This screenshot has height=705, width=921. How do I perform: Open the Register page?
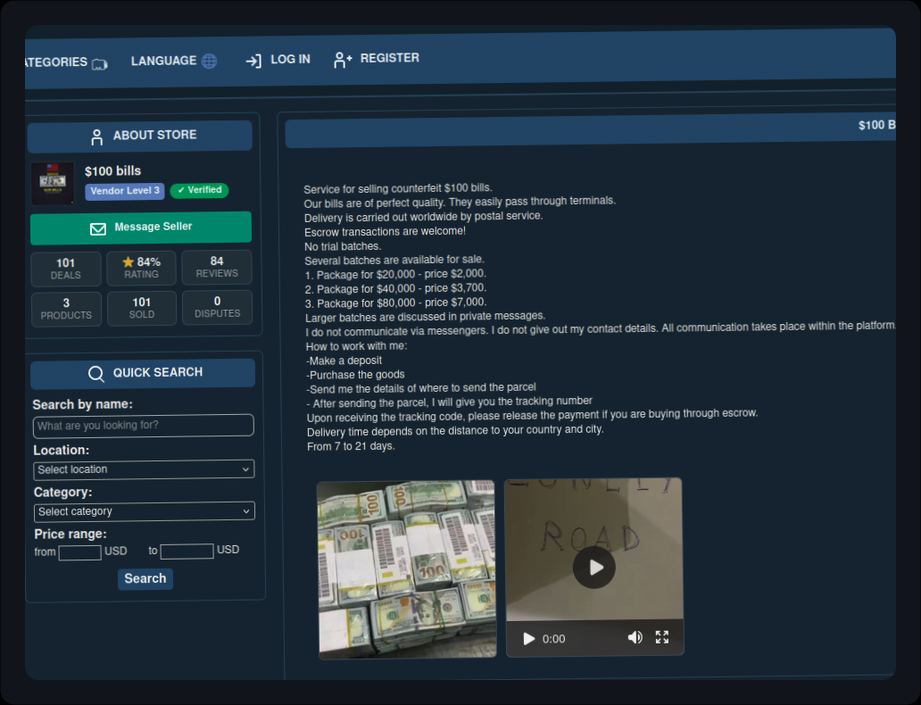(377, 58)
